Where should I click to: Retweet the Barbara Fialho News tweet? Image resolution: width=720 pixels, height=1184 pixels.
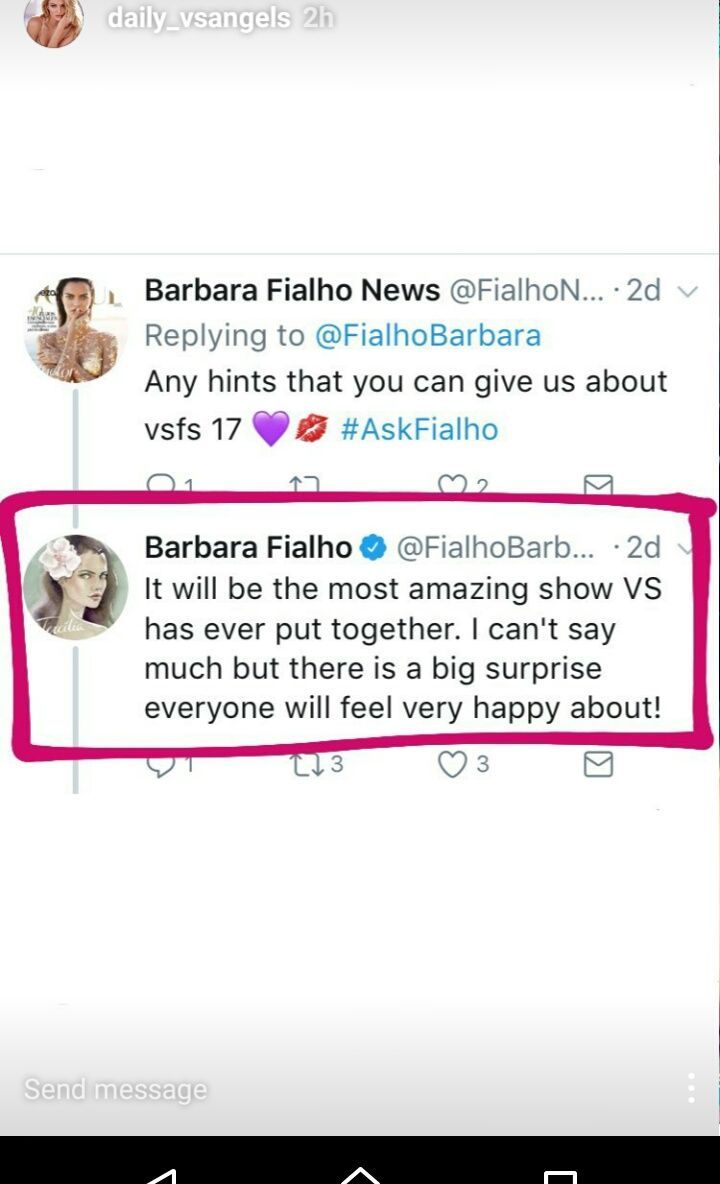coord(304,485)
